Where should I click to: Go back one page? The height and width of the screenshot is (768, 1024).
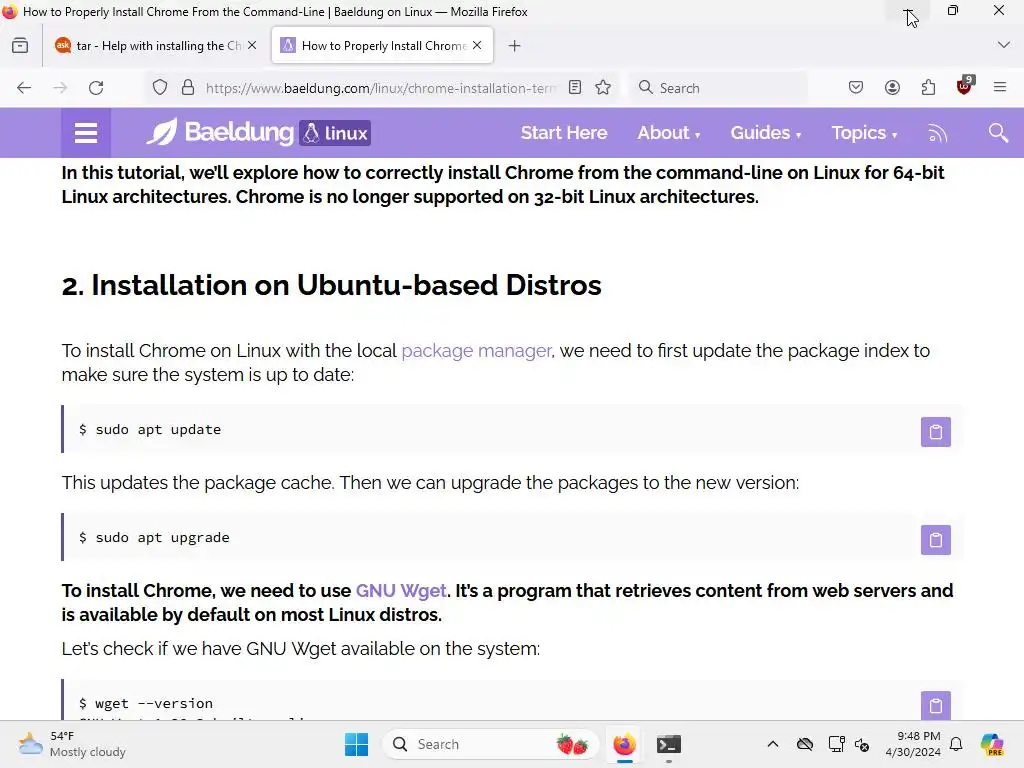click(x=24, y=88)
